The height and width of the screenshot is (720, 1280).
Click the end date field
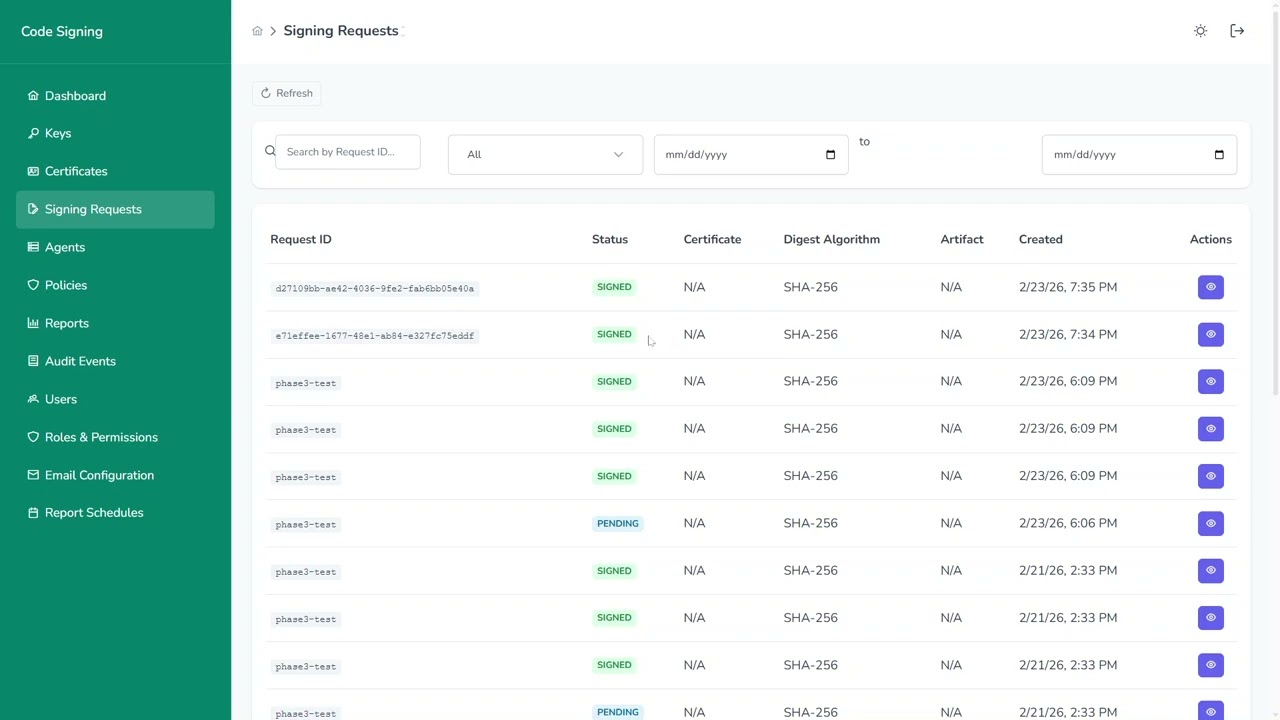(1139, 155)
